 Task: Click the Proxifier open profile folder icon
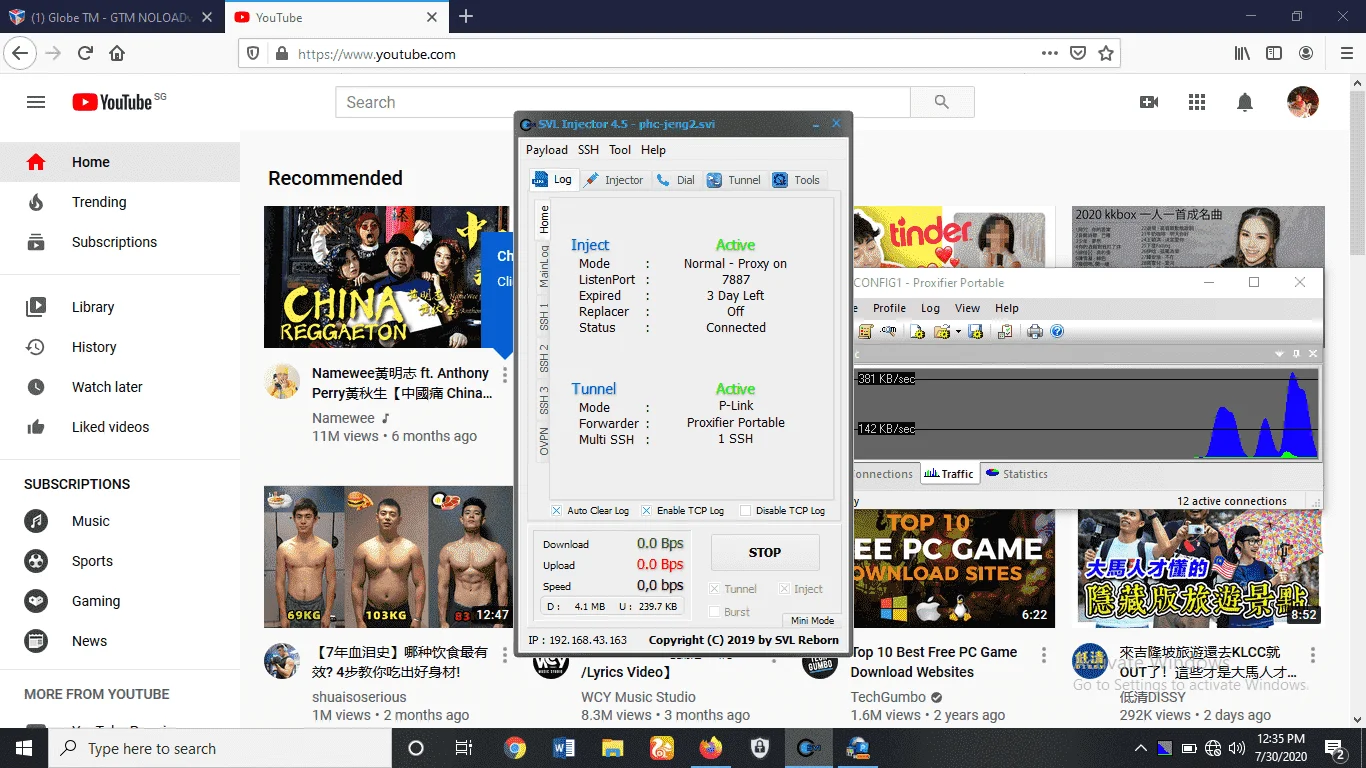coord(942,332)
